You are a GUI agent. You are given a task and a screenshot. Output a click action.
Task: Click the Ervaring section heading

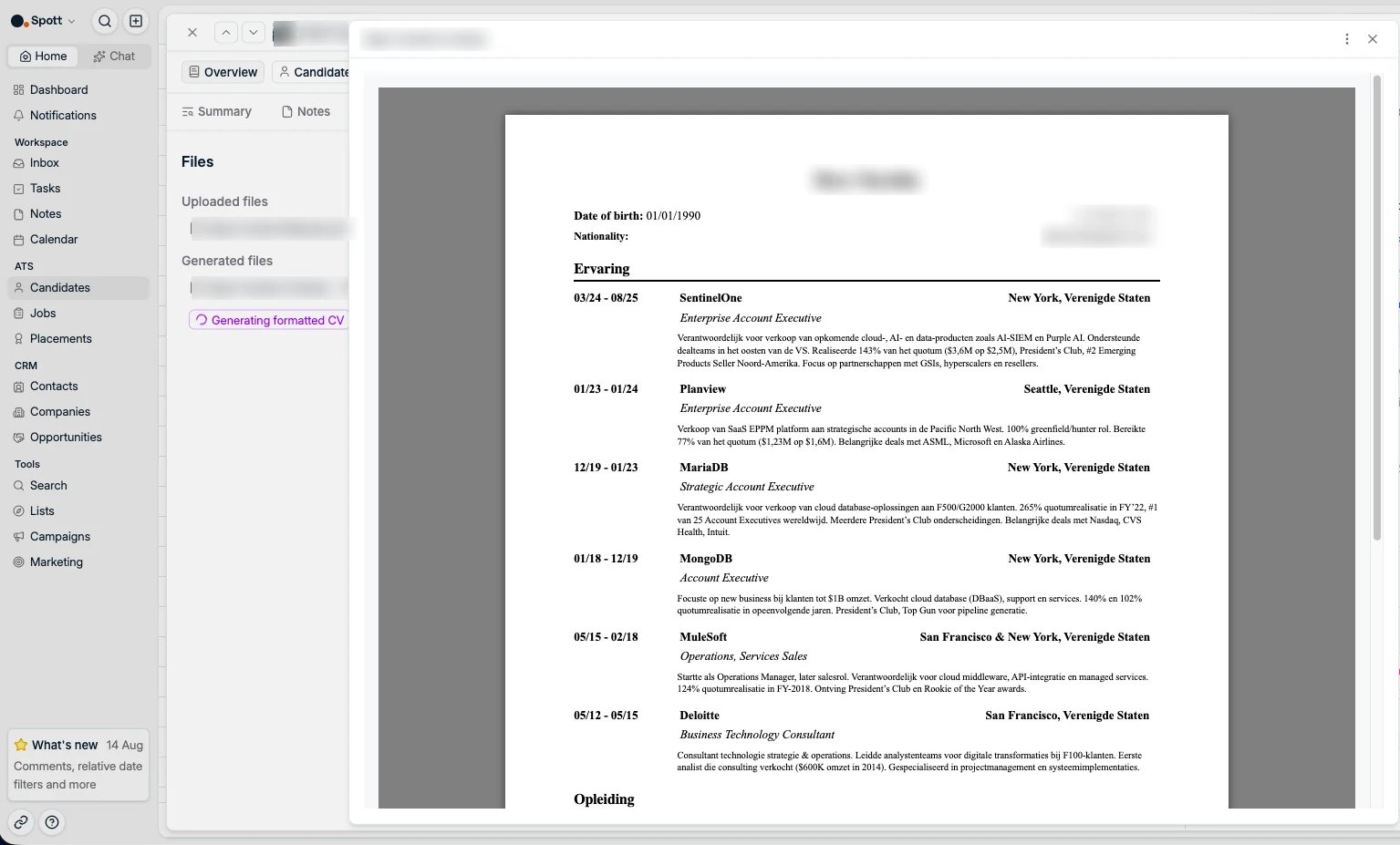tap(602, 269)
